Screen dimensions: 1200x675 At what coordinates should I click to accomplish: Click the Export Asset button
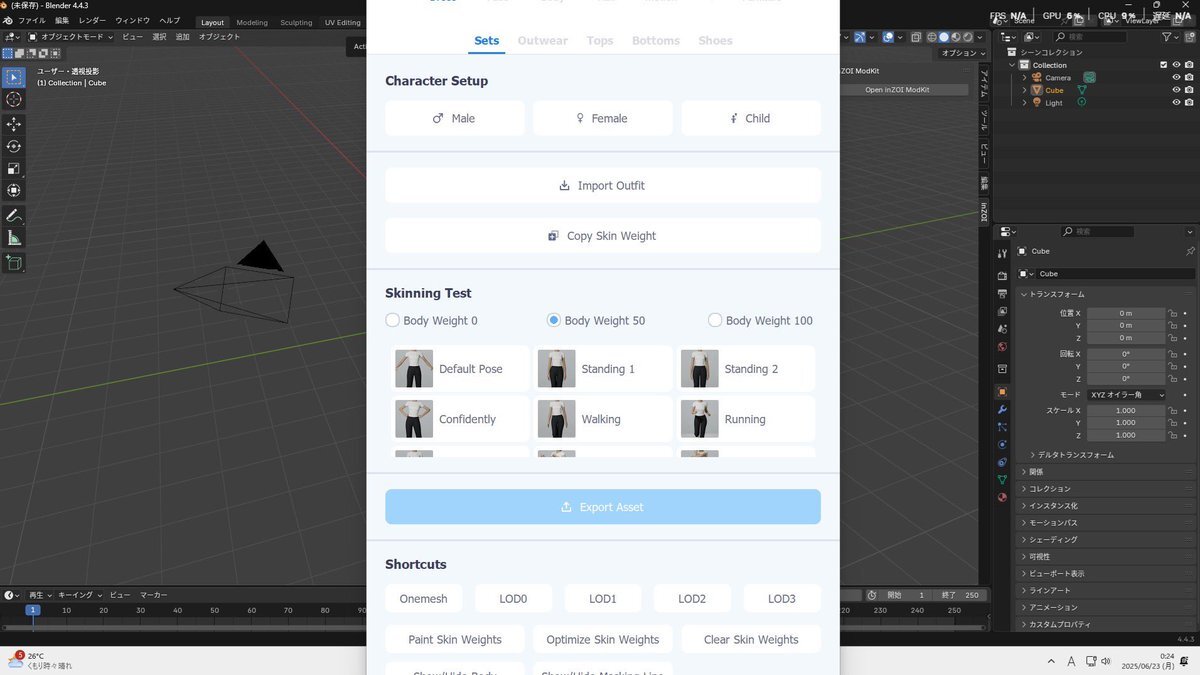coord(603,507)
